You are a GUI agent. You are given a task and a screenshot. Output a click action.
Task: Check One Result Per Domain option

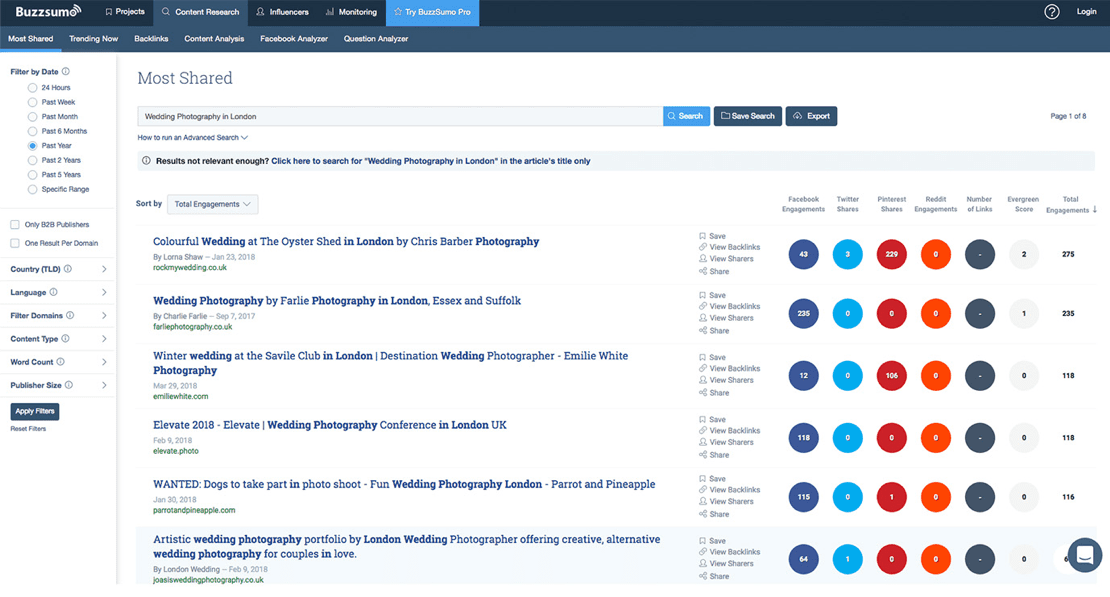(15, 243)
